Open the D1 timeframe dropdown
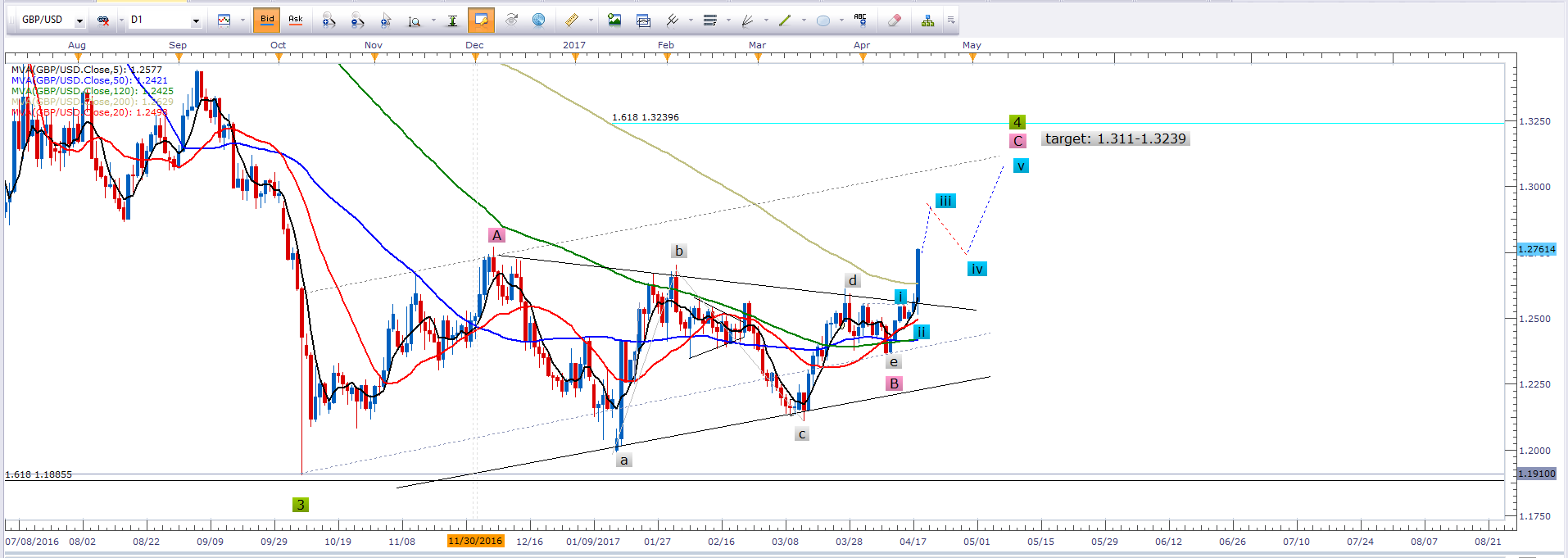This screenshot has width=1568, height=558. point(196,20)
